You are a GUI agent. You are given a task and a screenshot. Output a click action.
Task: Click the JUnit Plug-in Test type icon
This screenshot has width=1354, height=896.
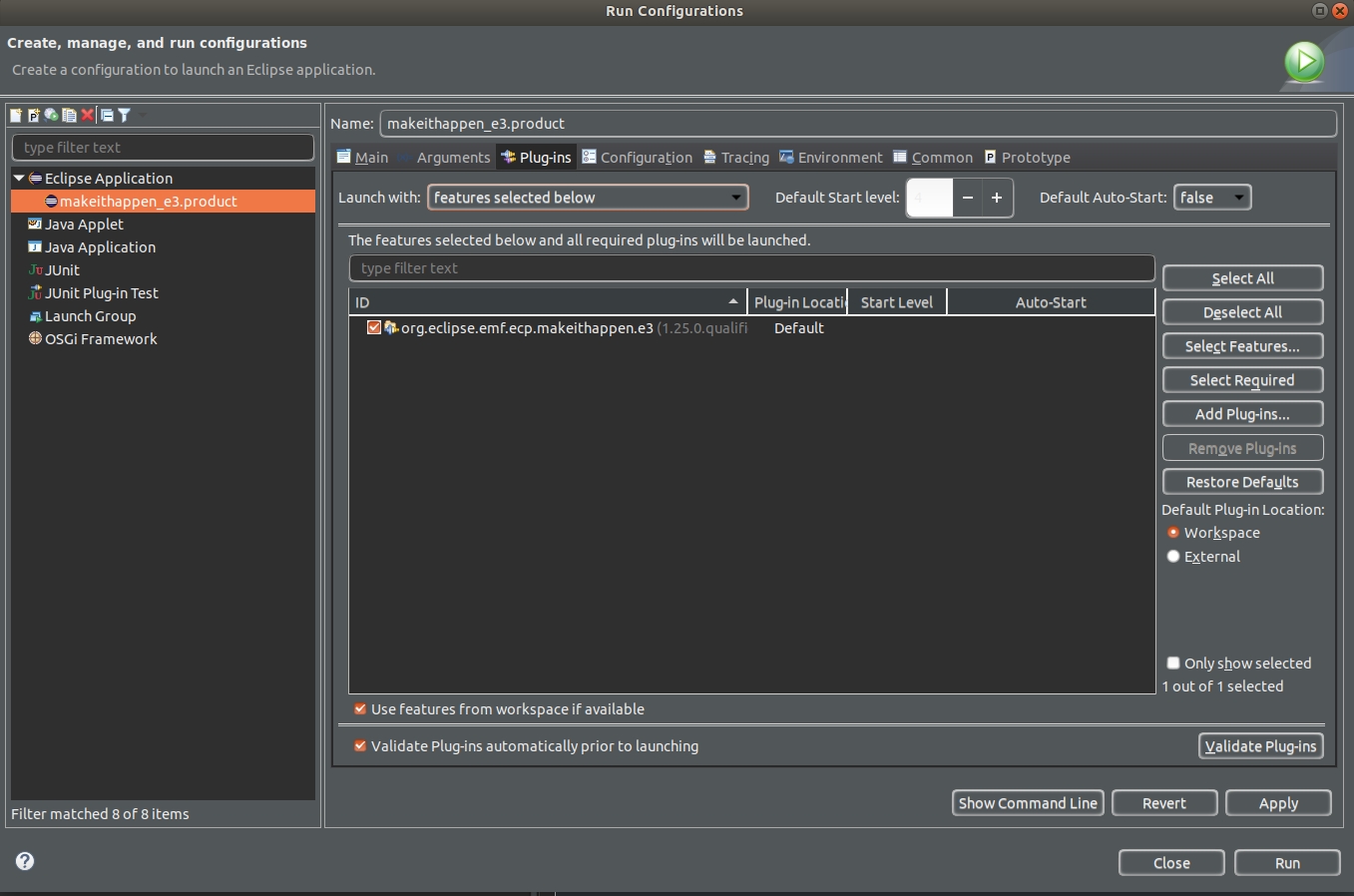click(35, 293)
